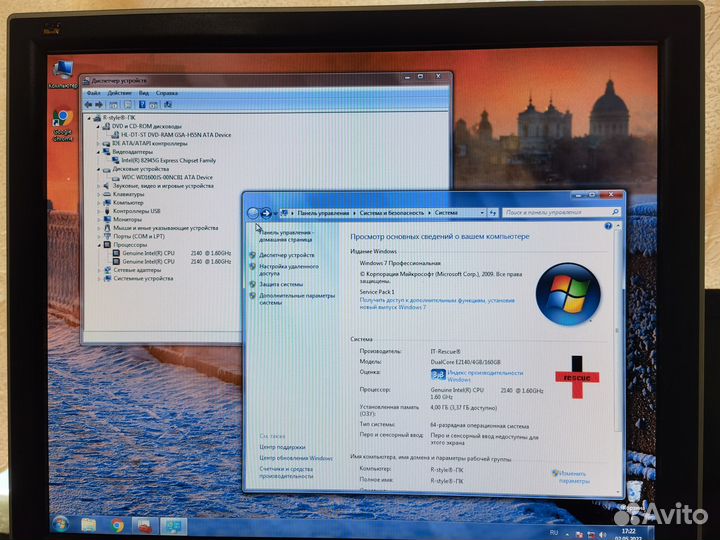Open Центр поддержки link
Screen dimensions: 720x540
pyautogui.click(x=282, y=447)
